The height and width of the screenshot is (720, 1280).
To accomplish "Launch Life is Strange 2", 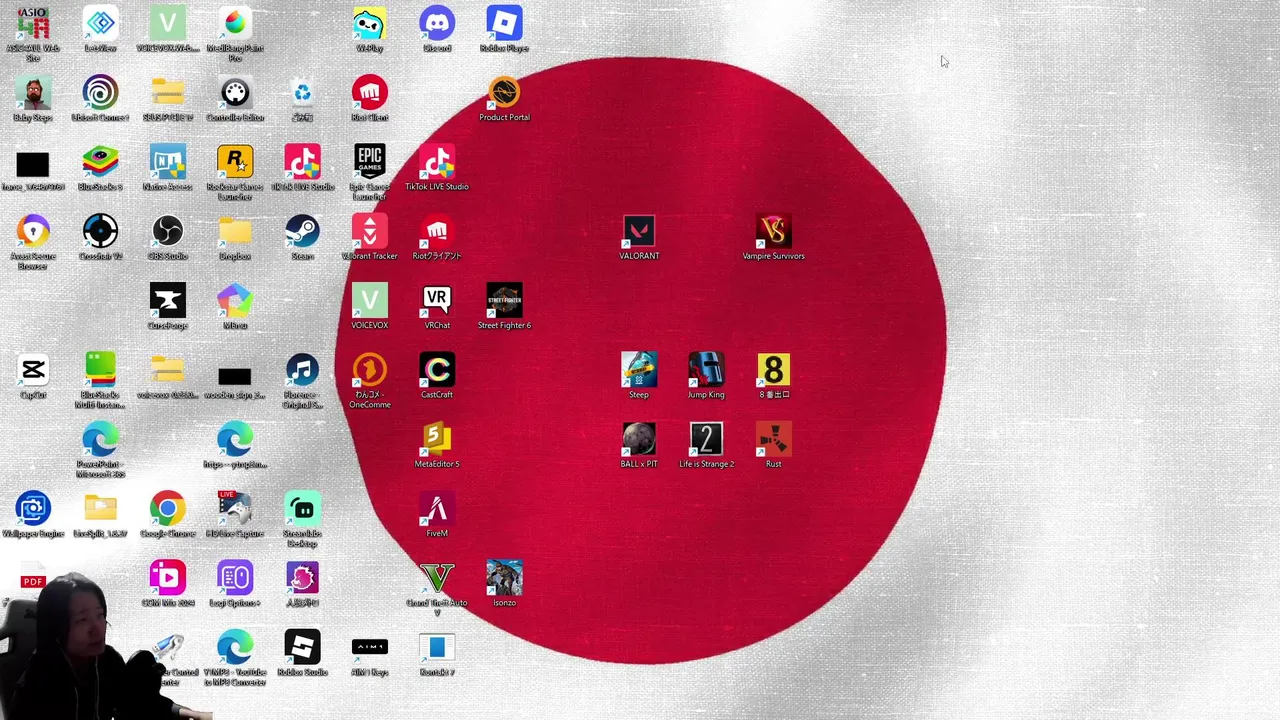I will [x=706, y=440].
